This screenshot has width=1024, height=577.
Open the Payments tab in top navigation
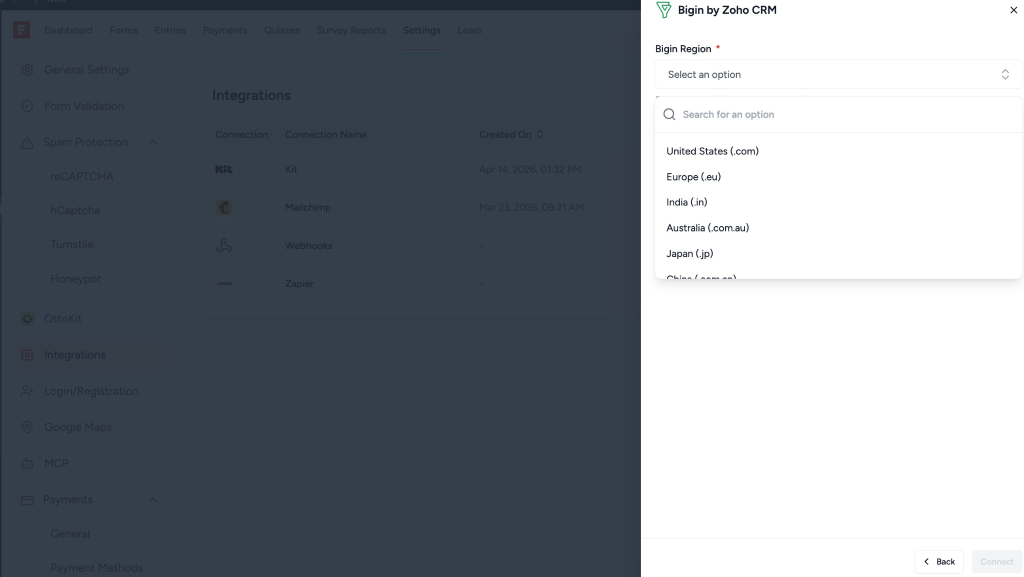coord(225,30)
